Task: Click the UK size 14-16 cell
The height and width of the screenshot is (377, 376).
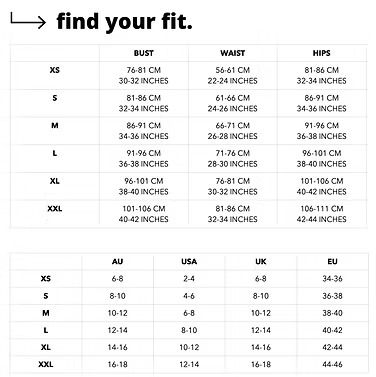Action: click(261, 347)
